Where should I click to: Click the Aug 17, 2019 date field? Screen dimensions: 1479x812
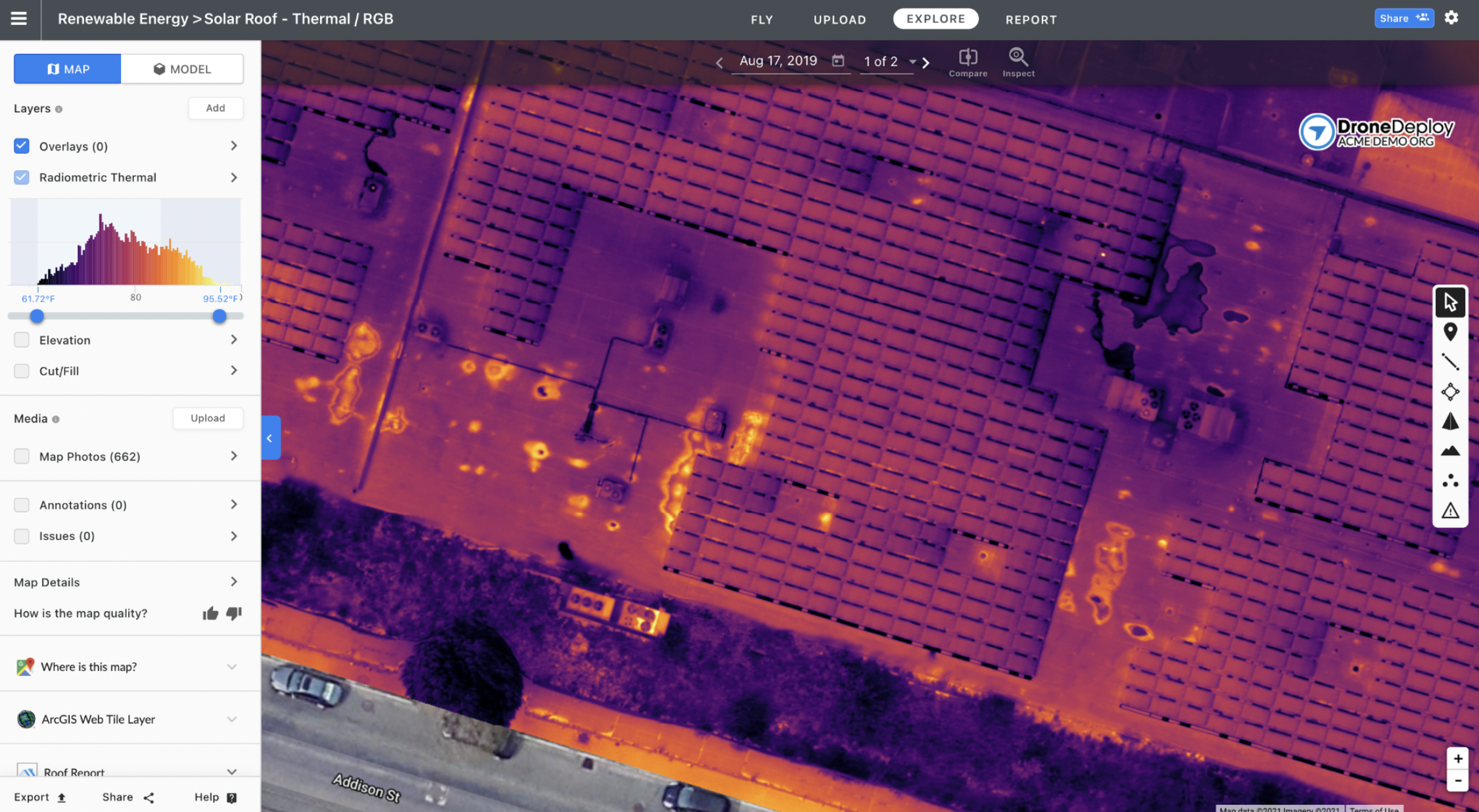click(778, 61)
